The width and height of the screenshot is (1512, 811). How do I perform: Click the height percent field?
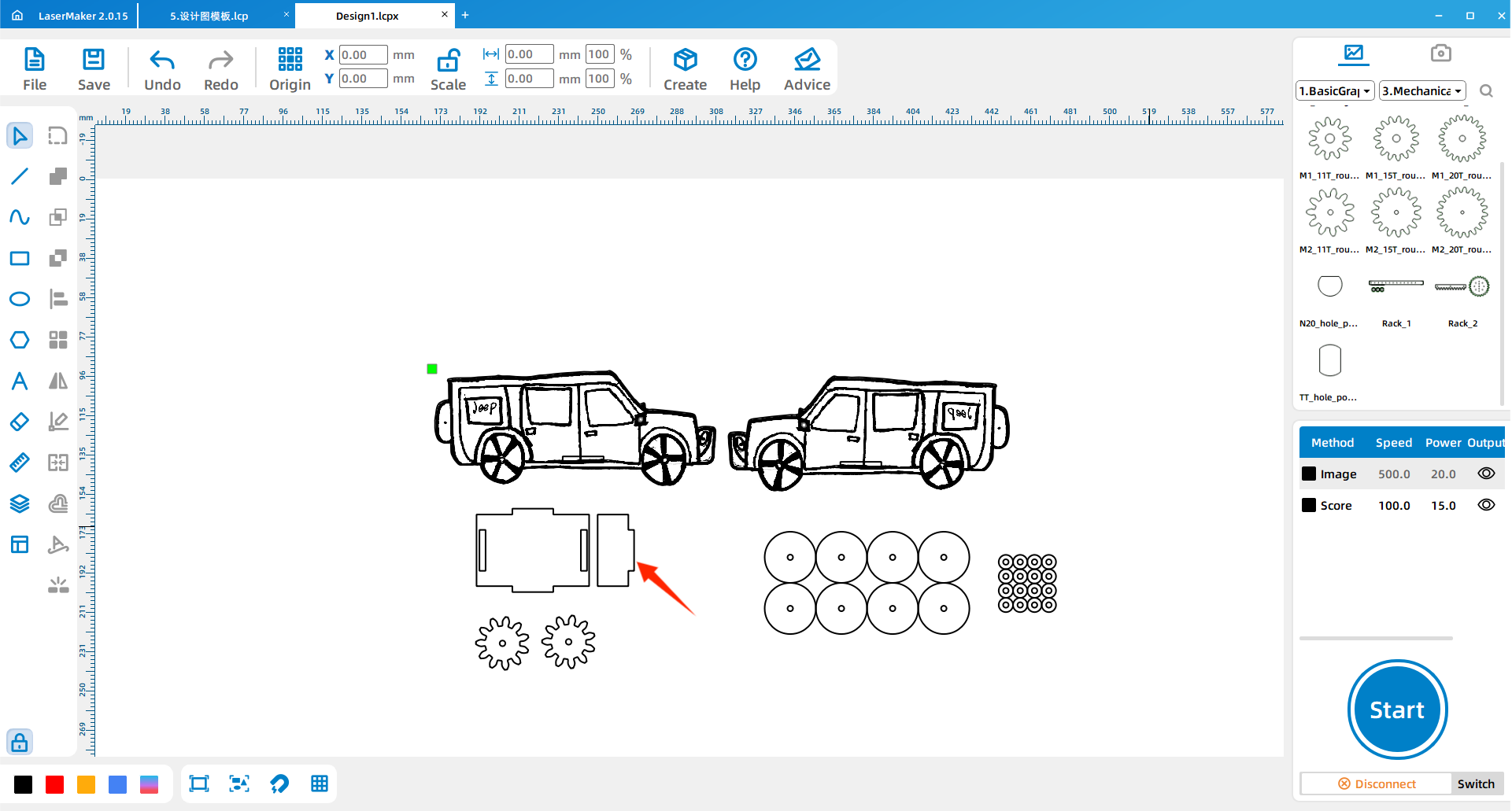tap(600, 79)
